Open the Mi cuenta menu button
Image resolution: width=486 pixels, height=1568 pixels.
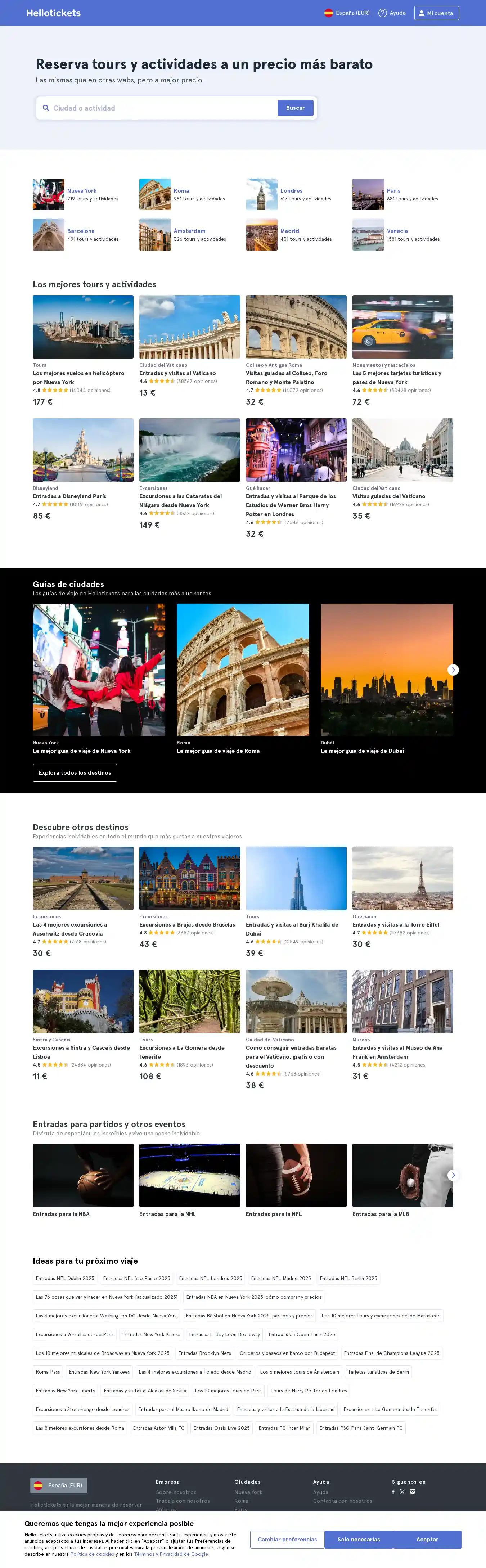pos(436,13)
